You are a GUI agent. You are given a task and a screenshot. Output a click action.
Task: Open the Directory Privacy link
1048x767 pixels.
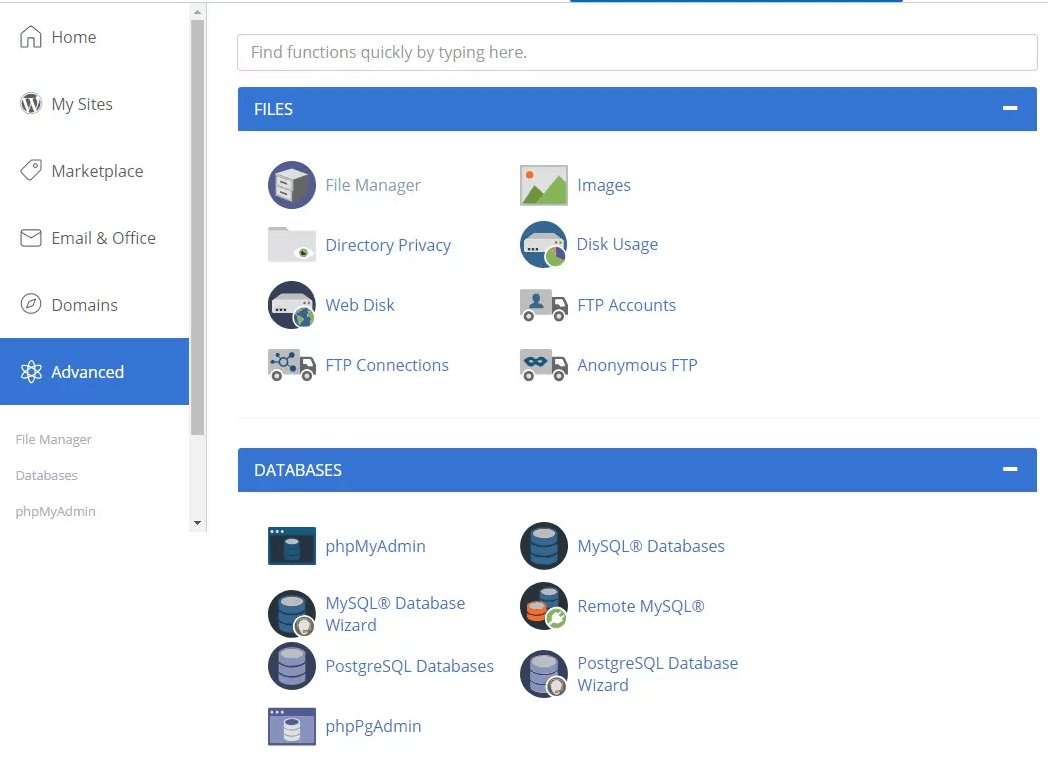388,245
